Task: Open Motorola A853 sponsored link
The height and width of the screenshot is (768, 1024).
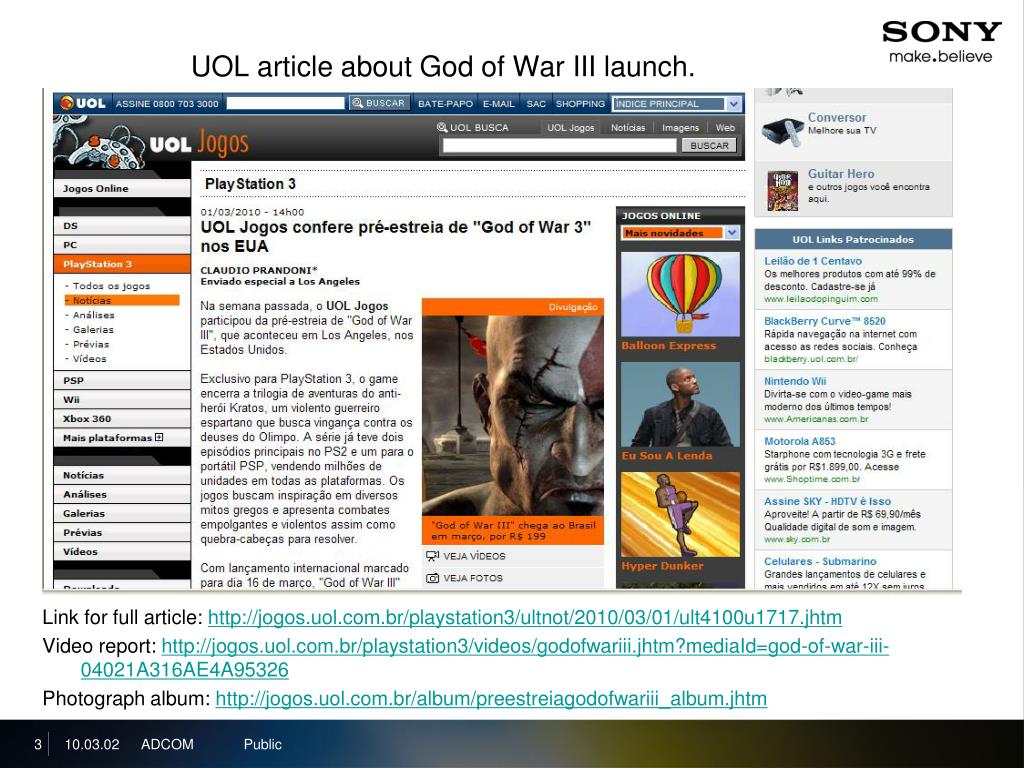Action: (x=799, y=441)
